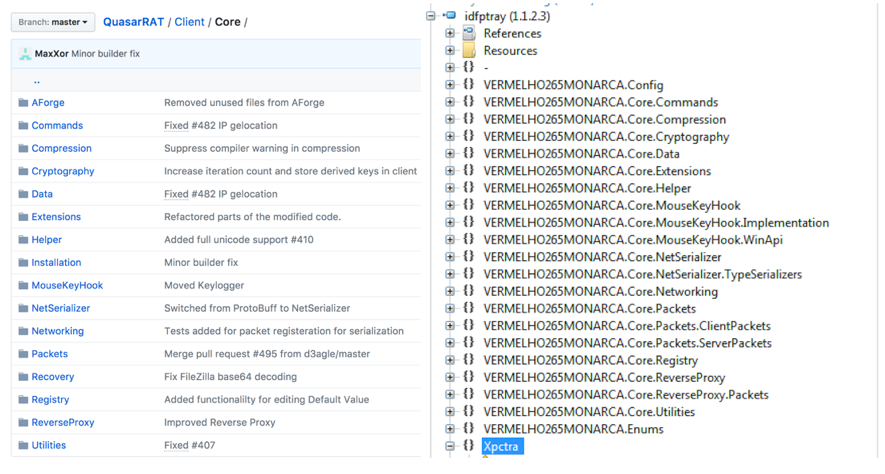Expand VERMELHO265MONARCA.Config namespace
This screenshot has width=885, height=474.
[449, 85]
